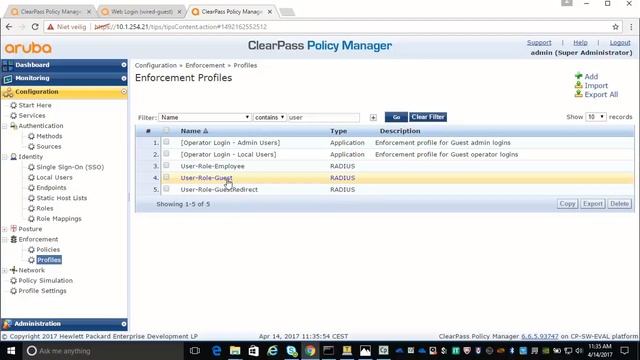Click the Go filter button
The height and width of the screenshot is (360, 640).
pos(396,117)
